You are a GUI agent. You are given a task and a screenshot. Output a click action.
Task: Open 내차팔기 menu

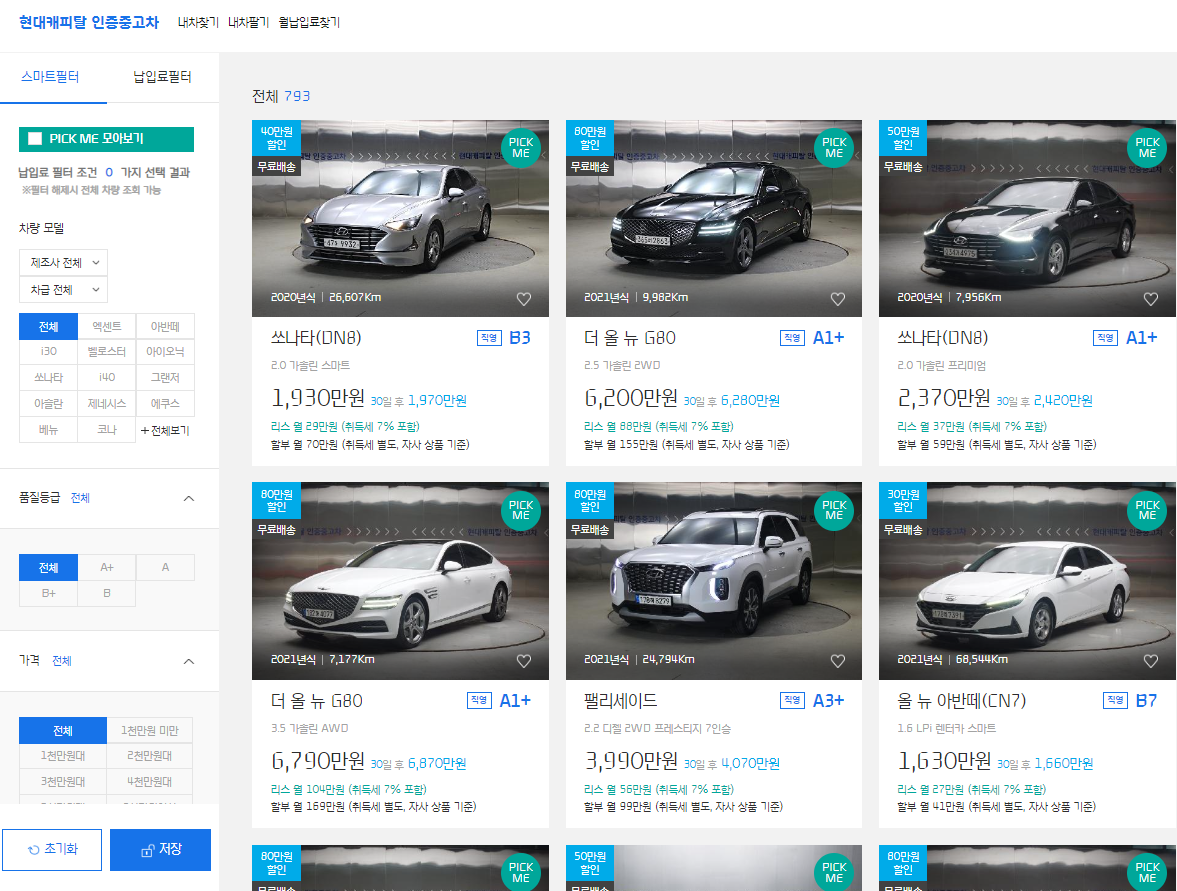pos(248,23)
